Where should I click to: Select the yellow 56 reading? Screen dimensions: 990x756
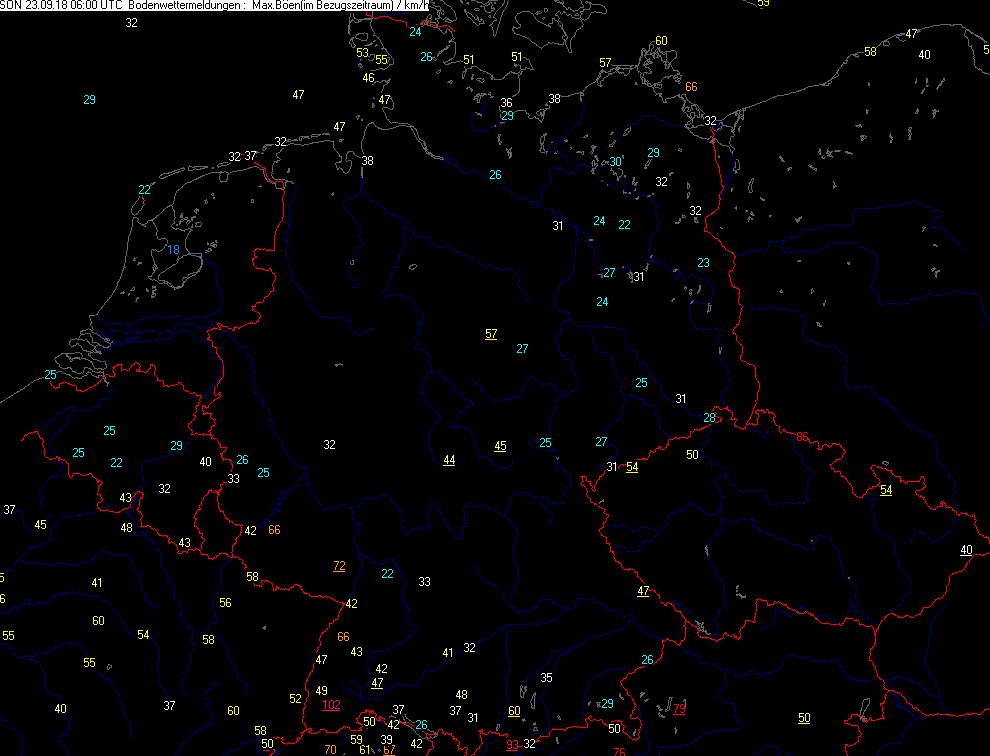[x=225, y=603]
